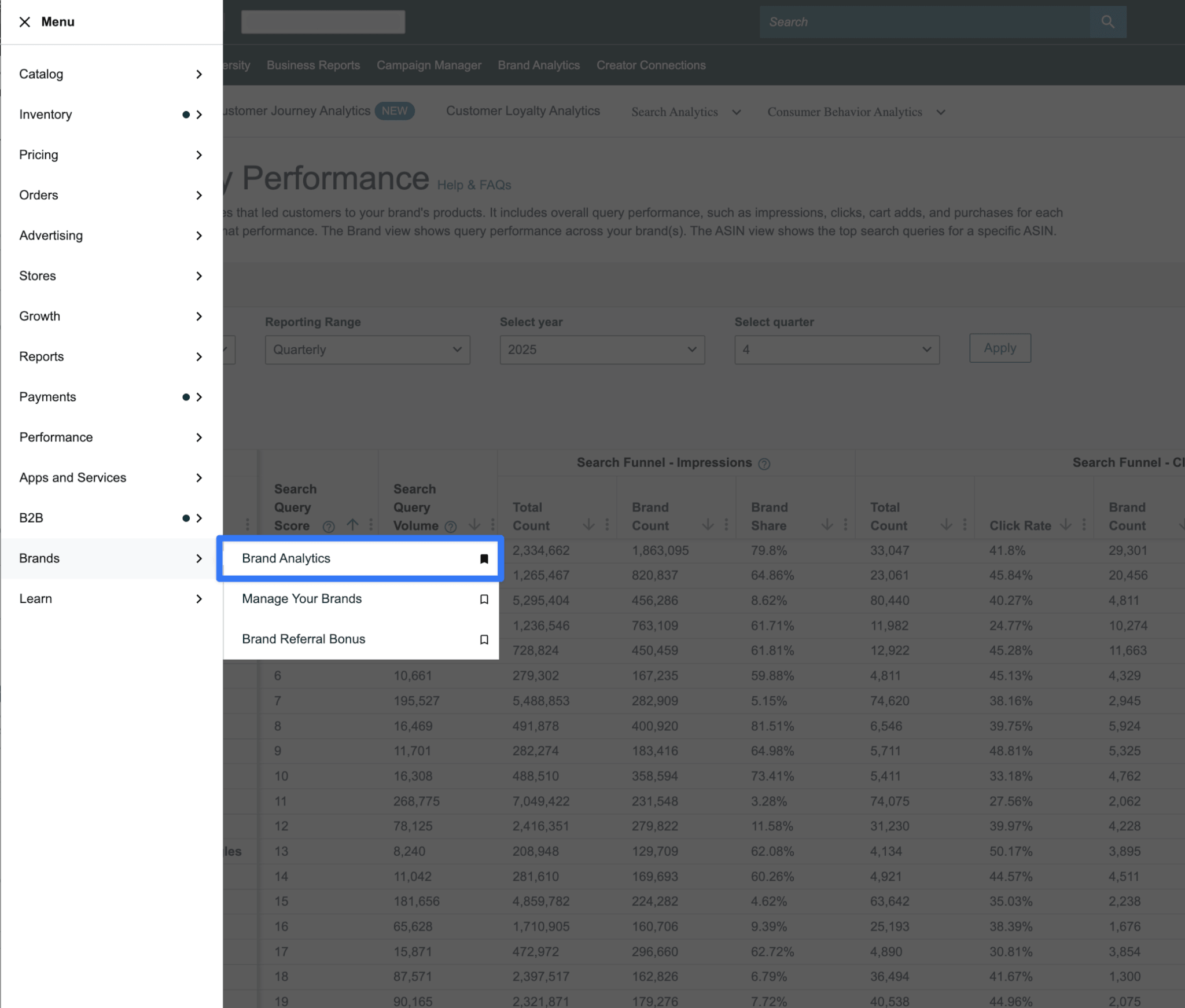1185x1008 pixels.
Task: Expand the Orders menu section
Action: click(x=111, y=195)
